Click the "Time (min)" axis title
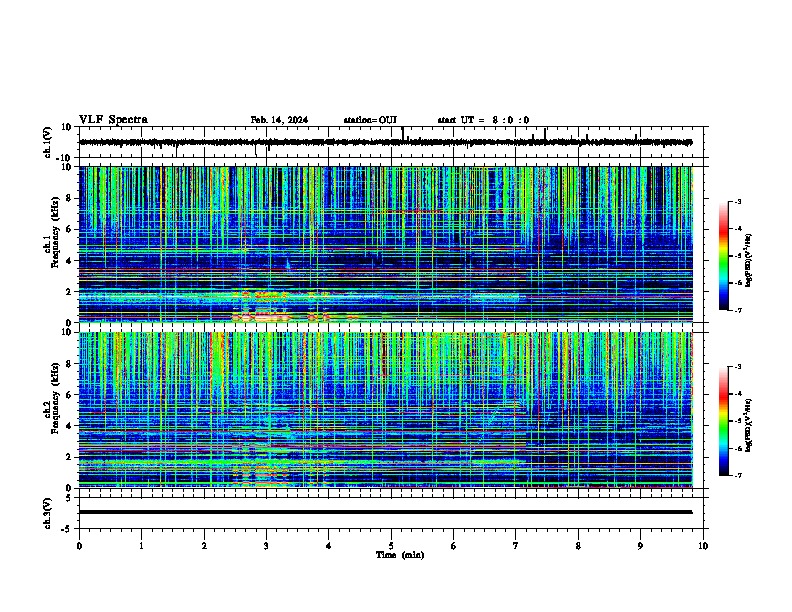This screenshot has width=792, height=612. coord(400,555)
